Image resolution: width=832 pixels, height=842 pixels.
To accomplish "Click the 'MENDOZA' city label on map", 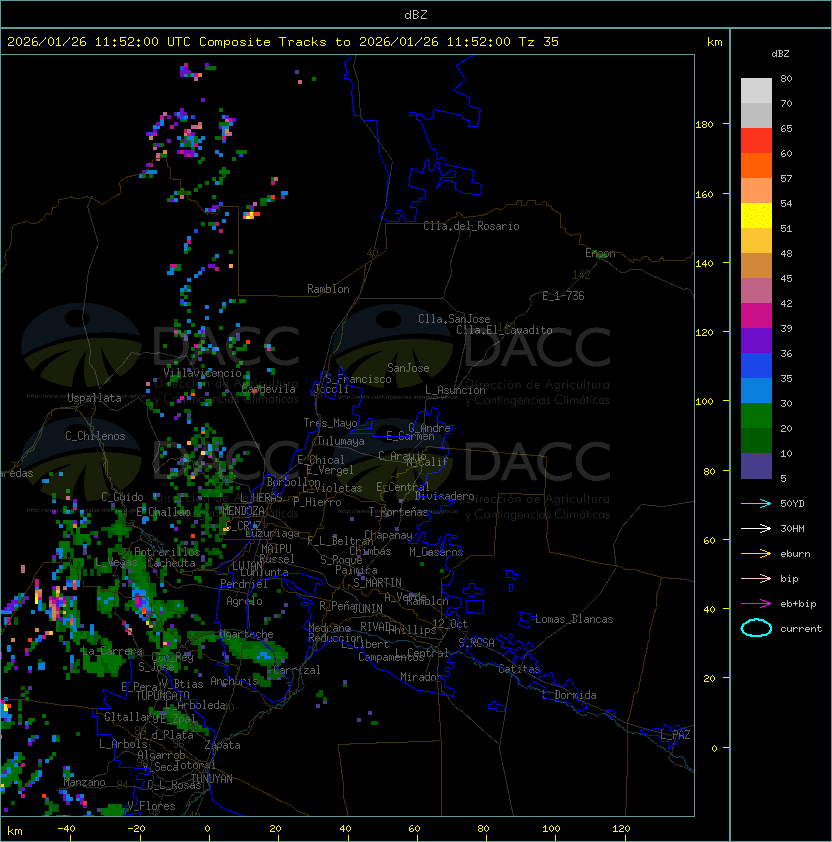I will (243, 511).
